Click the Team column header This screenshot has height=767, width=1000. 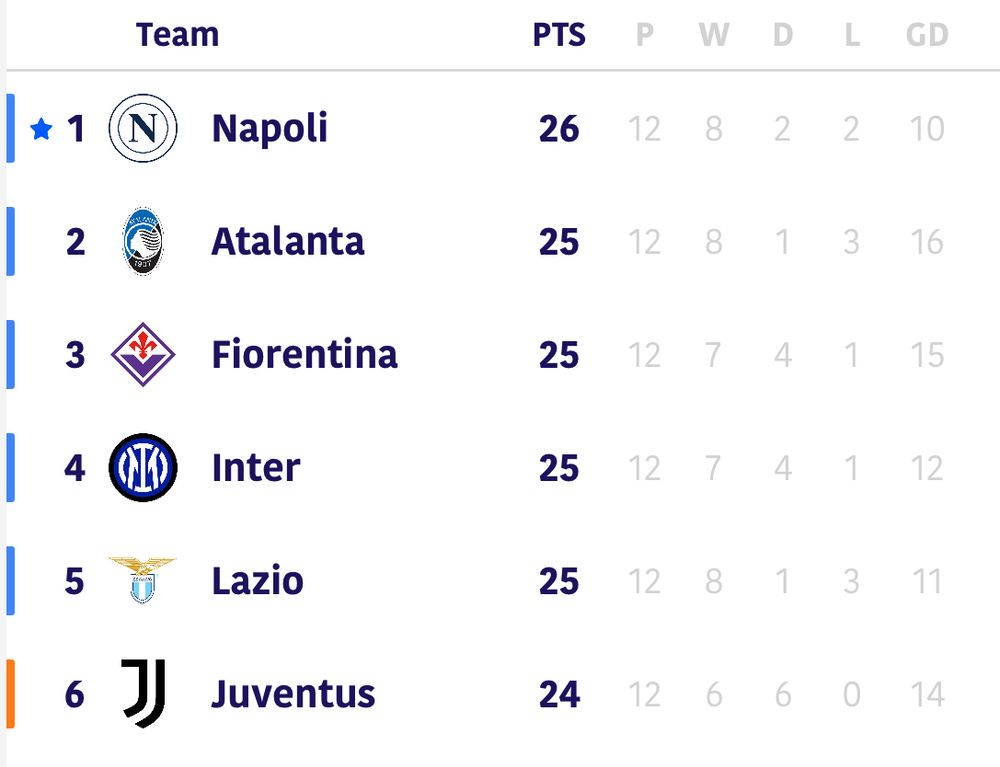click(177, 35)
